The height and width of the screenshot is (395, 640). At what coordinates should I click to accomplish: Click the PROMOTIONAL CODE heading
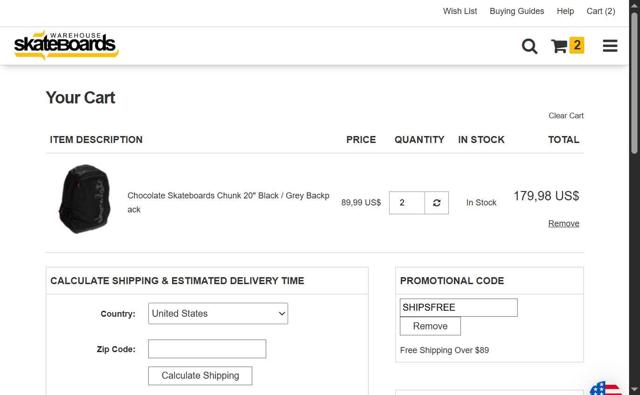(x=452, y=281)
